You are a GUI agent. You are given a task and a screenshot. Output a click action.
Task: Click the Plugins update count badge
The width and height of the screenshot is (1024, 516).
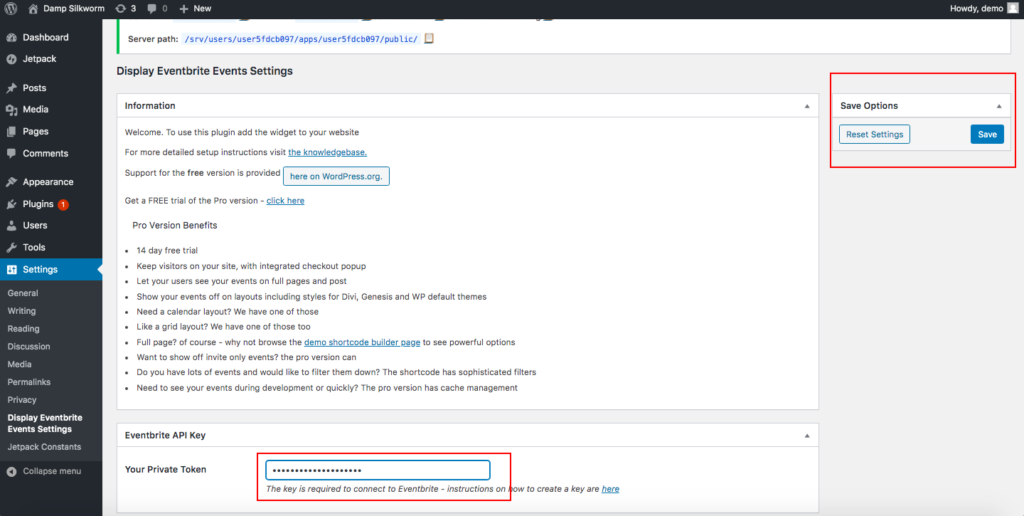[63, 204]
